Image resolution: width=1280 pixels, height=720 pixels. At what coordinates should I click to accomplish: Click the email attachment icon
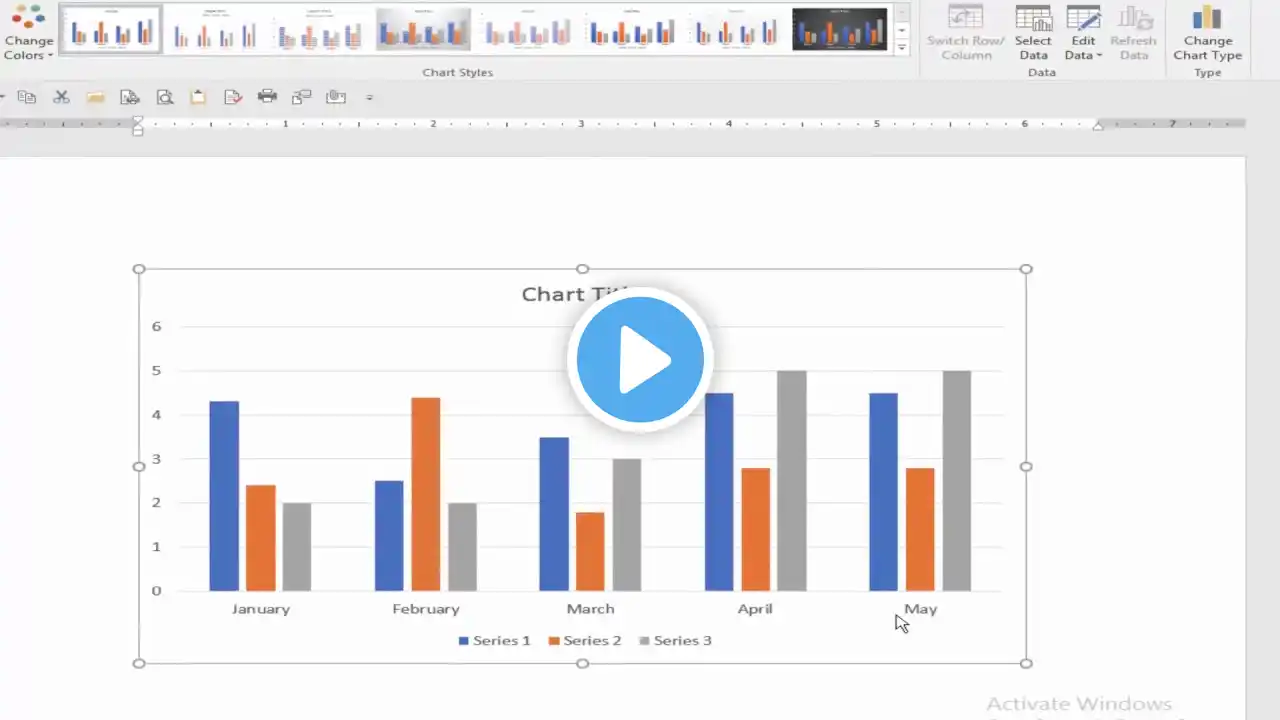pyautogui.click(x=336, y=97)
